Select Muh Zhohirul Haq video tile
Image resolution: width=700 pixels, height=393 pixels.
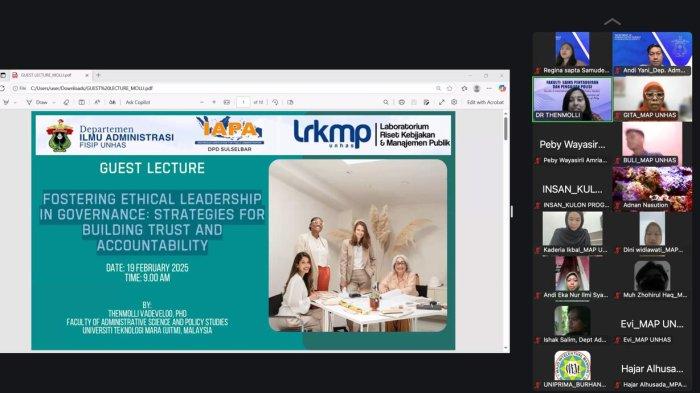(652, 279)
